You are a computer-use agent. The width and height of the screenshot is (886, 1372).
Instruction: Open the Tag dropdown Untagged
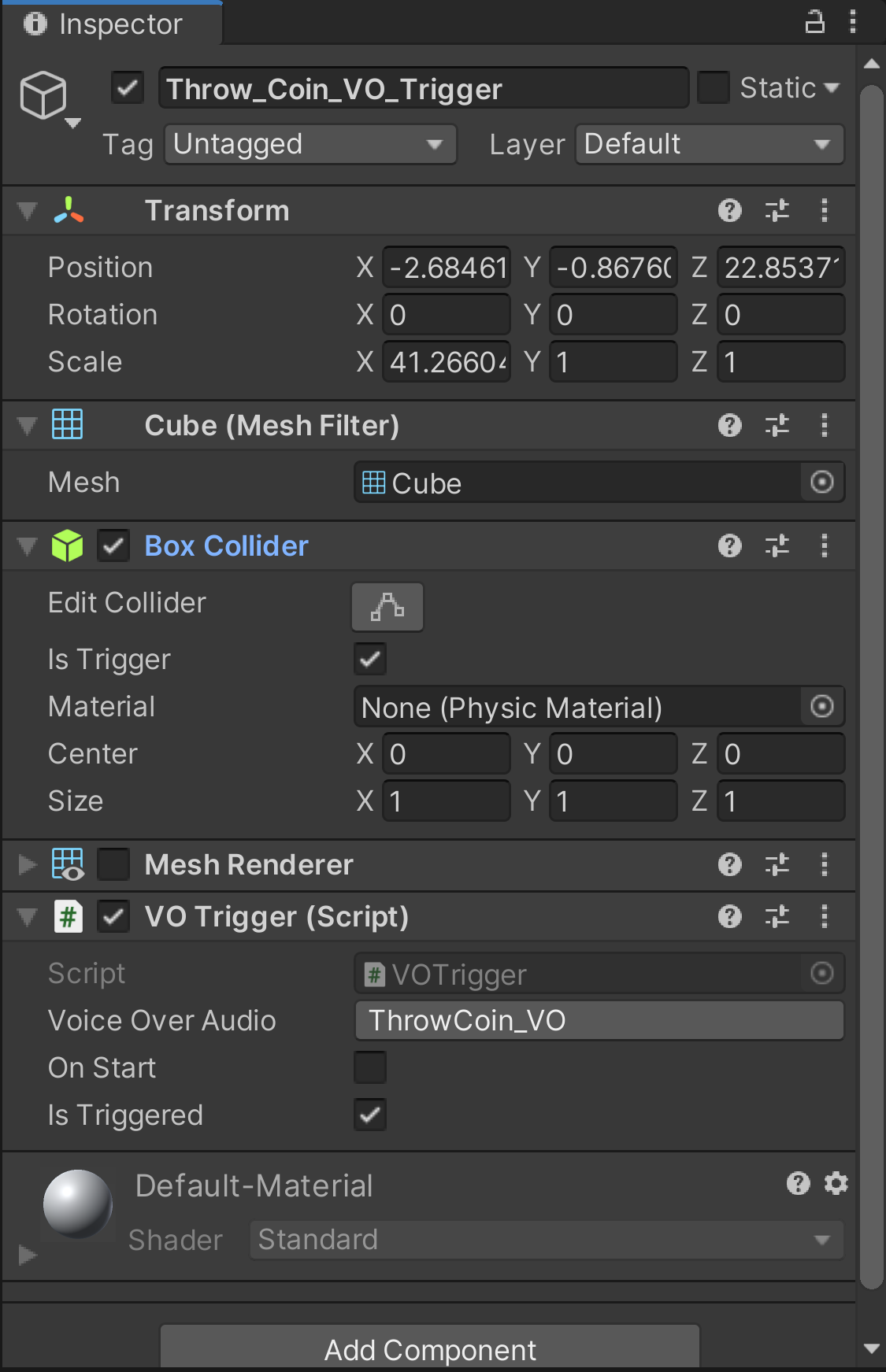(310, 144)
